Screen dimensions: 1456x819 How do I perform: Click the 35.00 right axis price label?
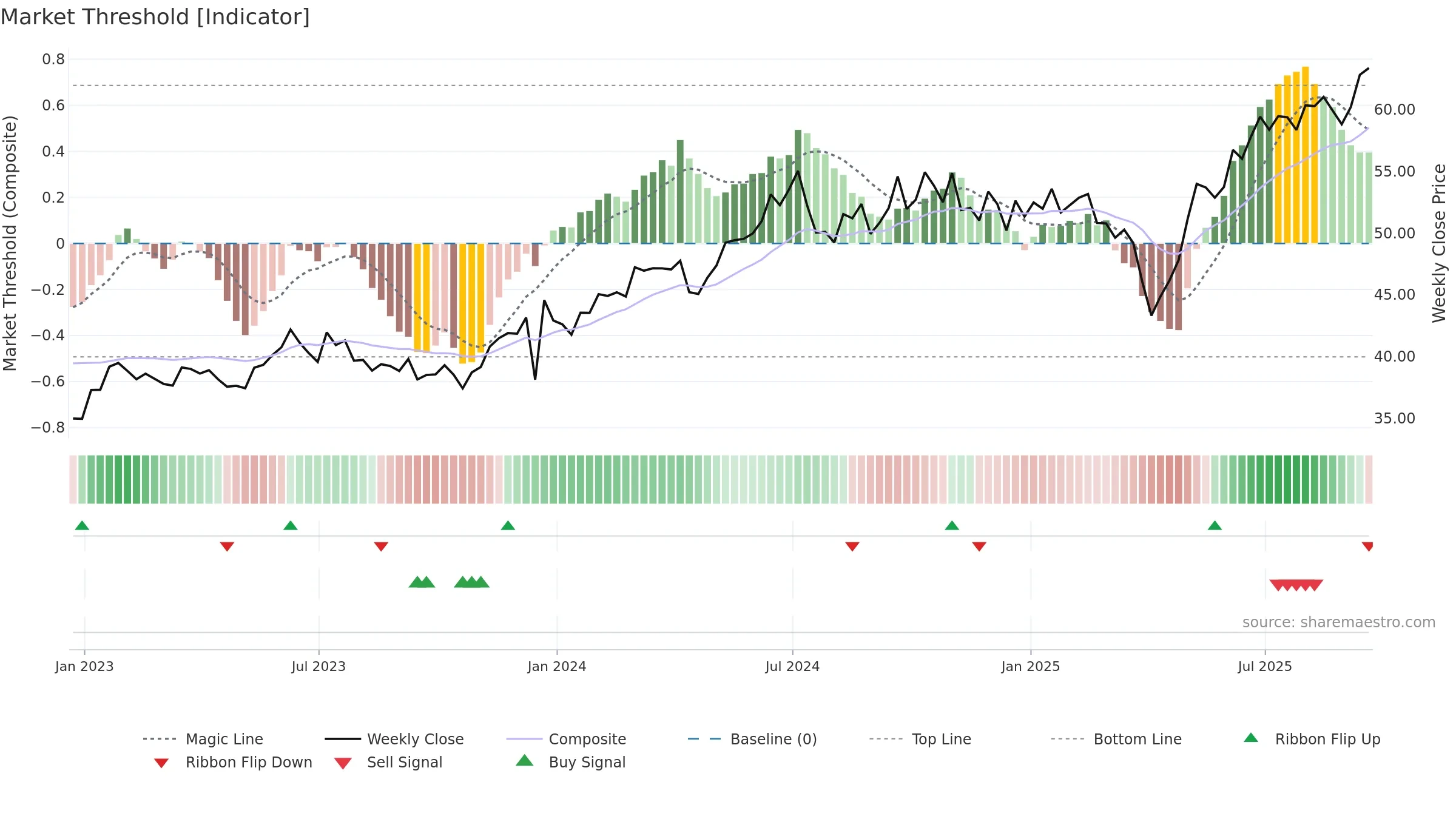point(1395,419)
